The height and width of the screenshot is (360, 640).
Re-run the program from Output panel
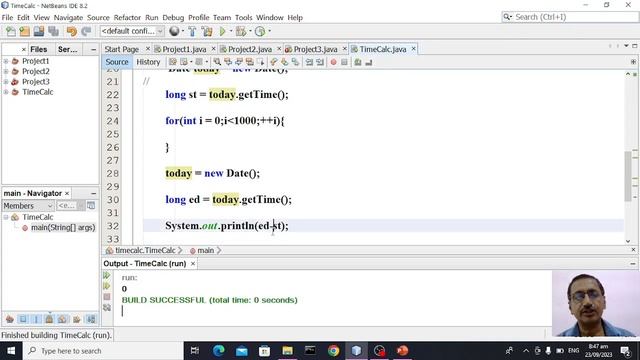[x=107, y=276]
